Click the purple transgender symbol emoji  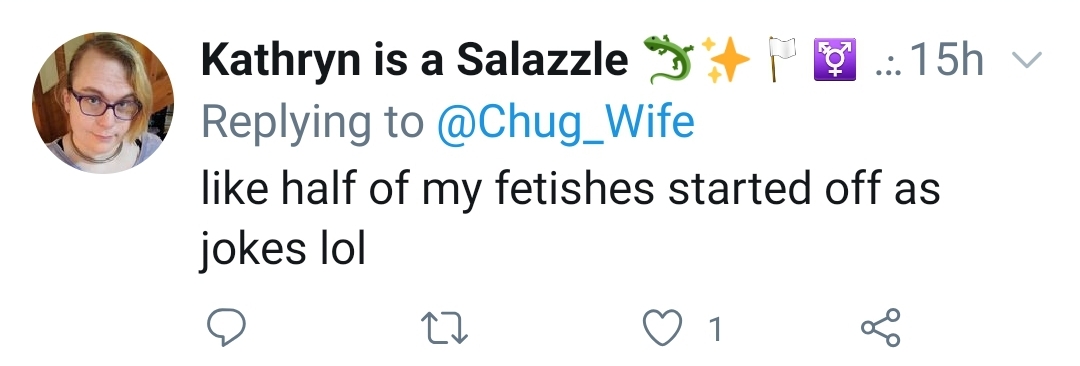click(x=835, y=60)
